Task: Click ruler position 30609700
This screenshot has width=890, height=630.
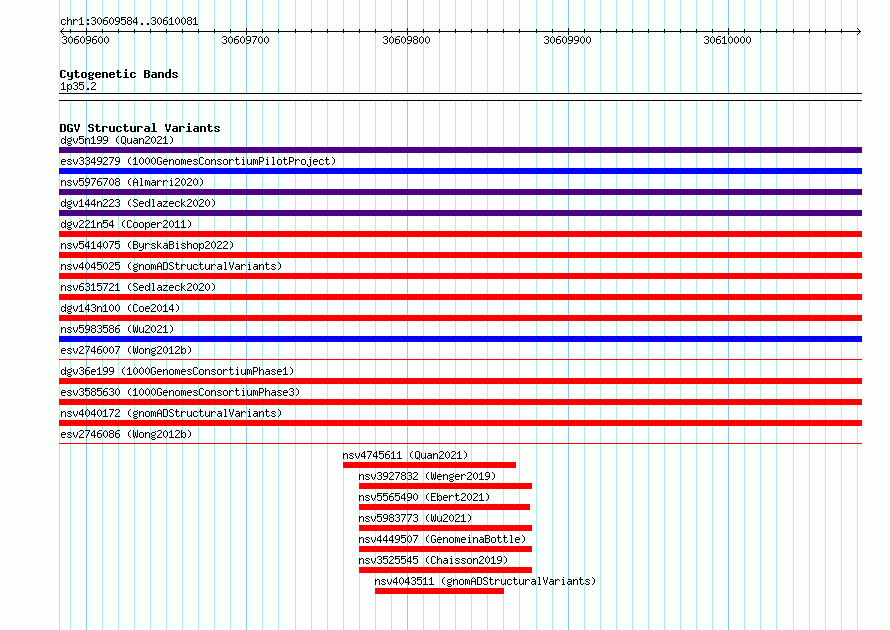Action: tap(245, 40)
